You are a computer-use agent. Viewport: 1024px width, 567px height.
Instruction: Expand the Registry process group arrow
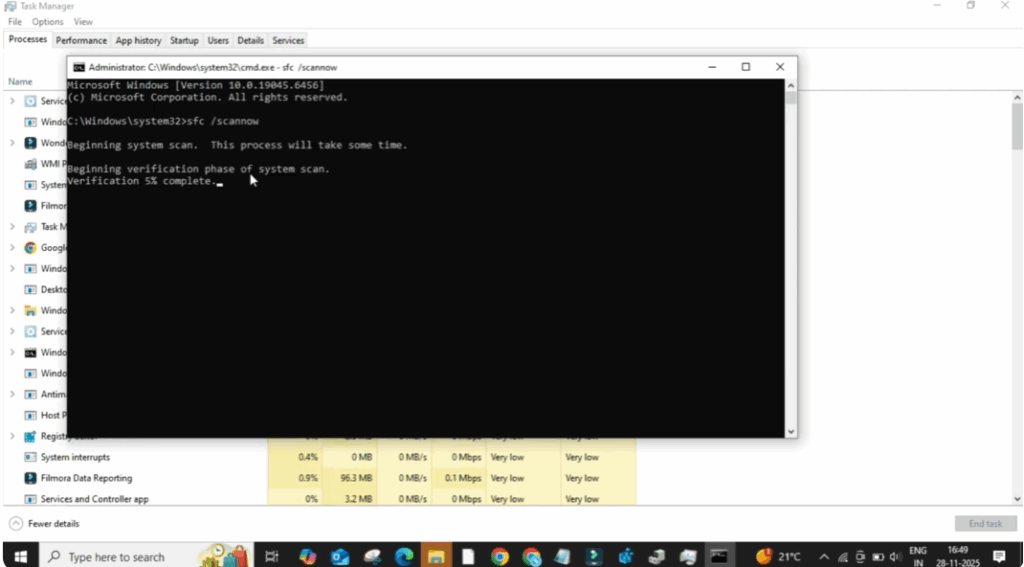tap(12, 436)
